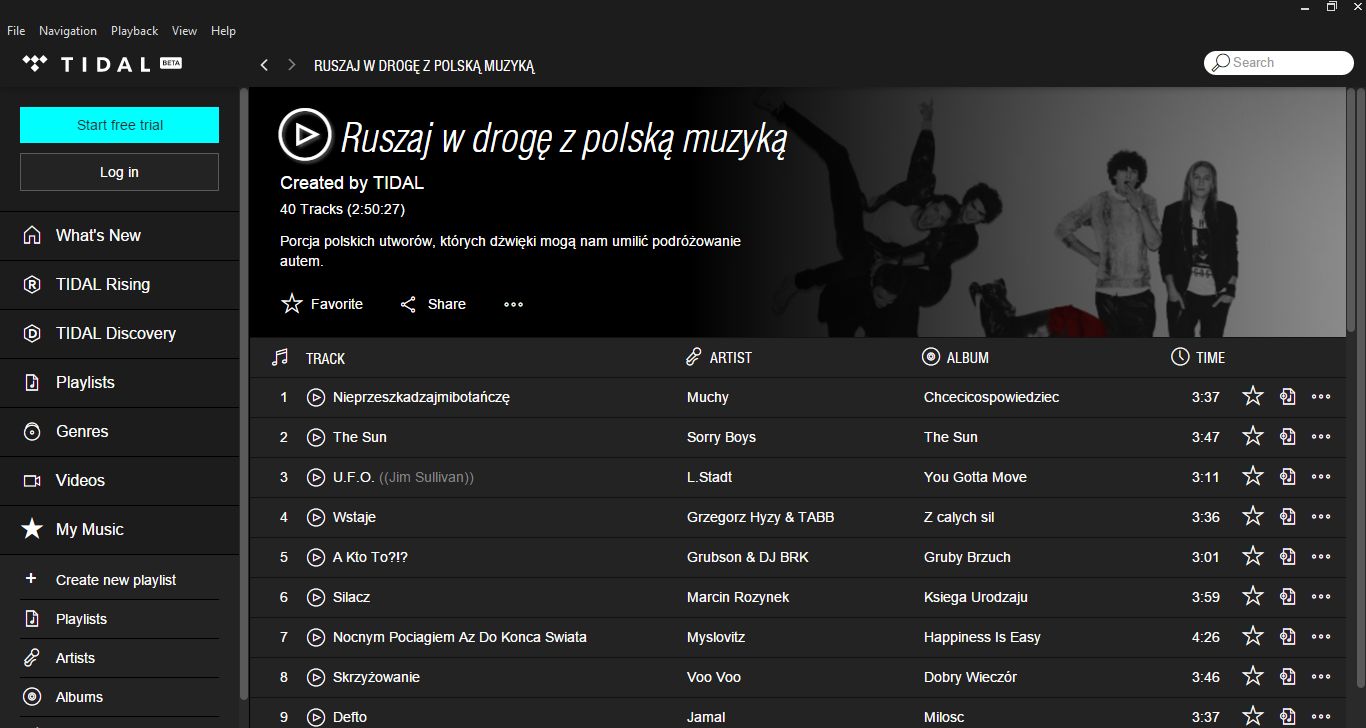Add A Kto To?!? to playlist icon
Viewport: 1366px width, 728px height.
click(1288, 557)
